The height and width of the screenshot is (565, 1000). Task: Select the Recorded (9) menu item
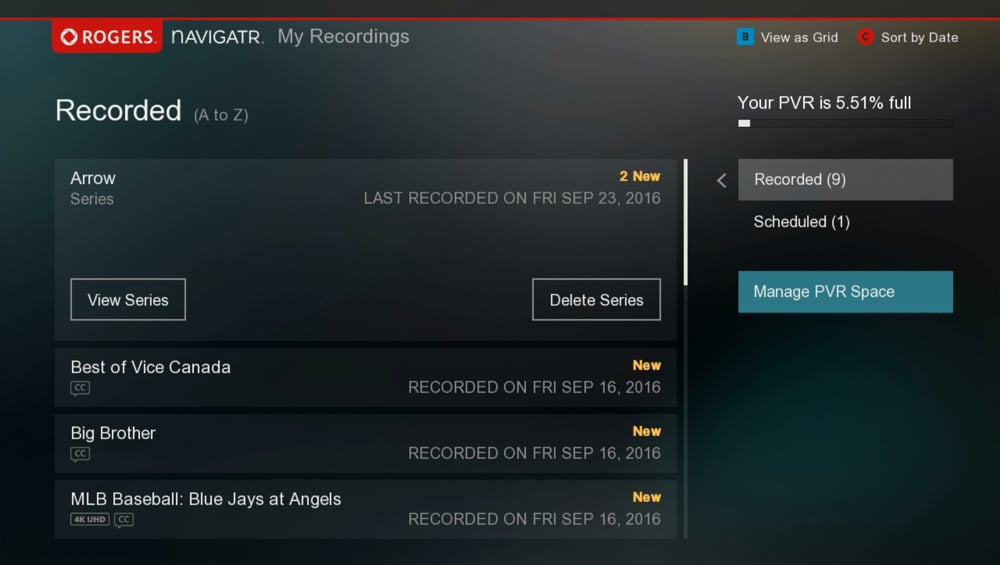coord(846,180)
